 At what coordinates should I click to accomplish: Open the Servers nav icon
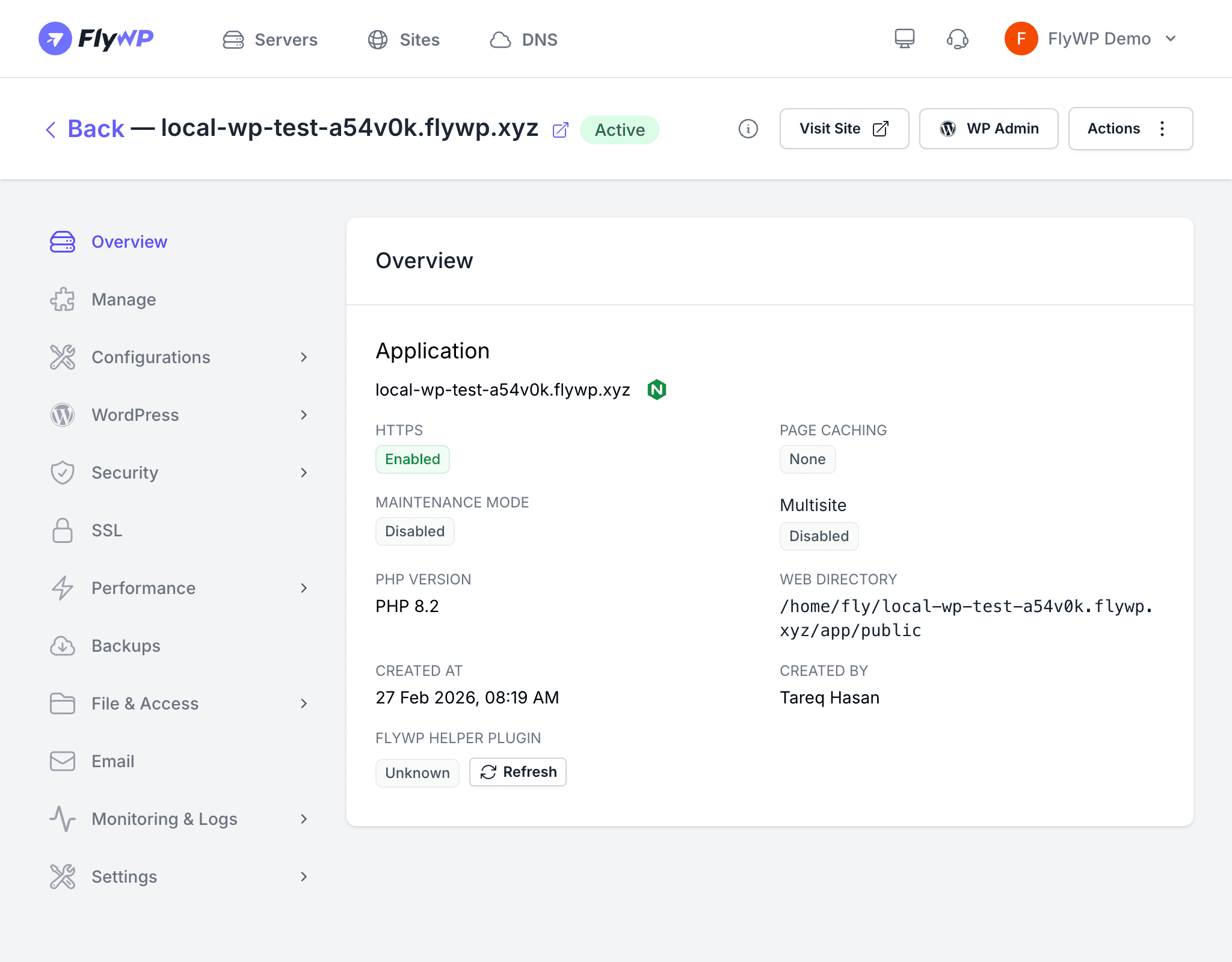[233, 40]
